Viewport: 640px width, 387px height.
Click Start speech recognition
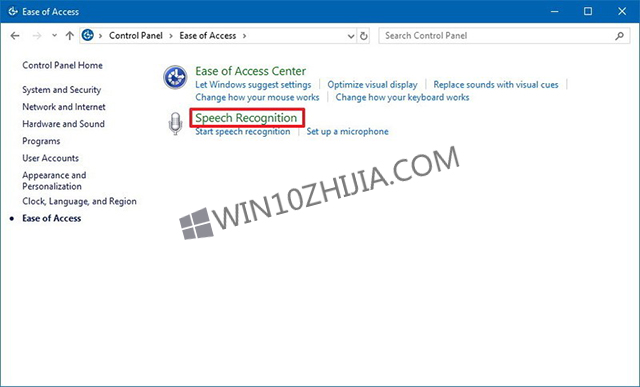tap(243, 132)
